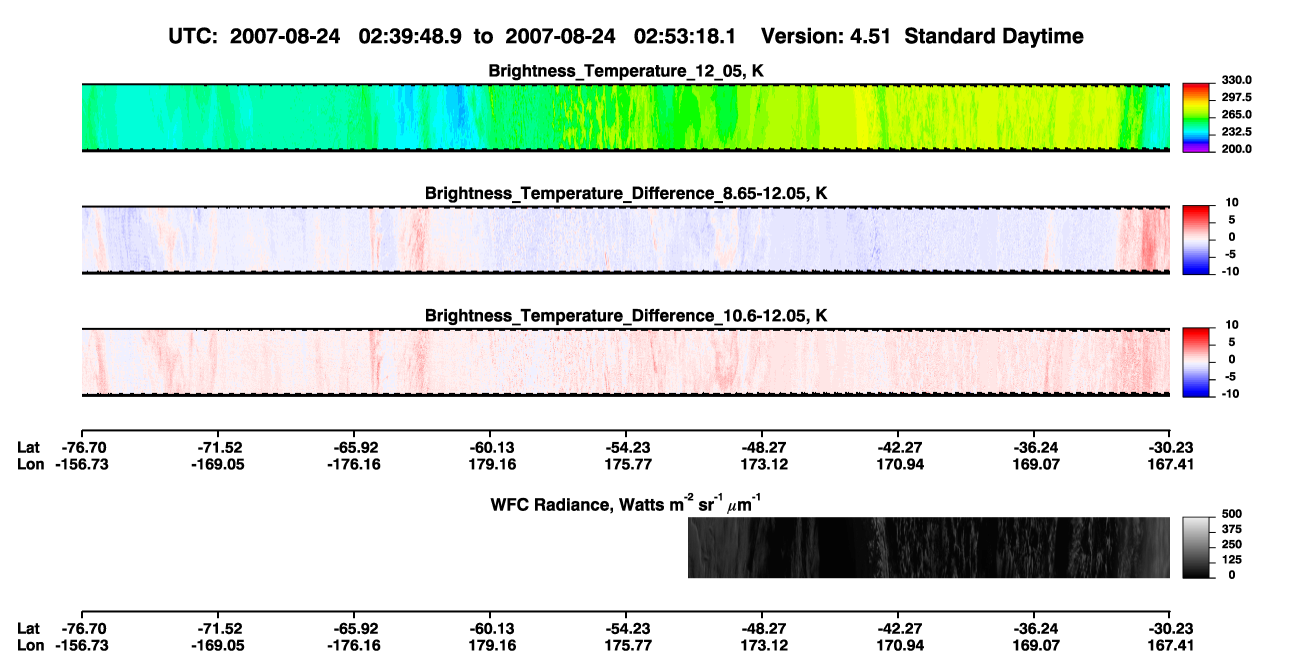Viewport: 1300px width, 667px height.
Task: Select the Version: 4.51 header text
Action: pyautogui.click(x=826, y=37)
